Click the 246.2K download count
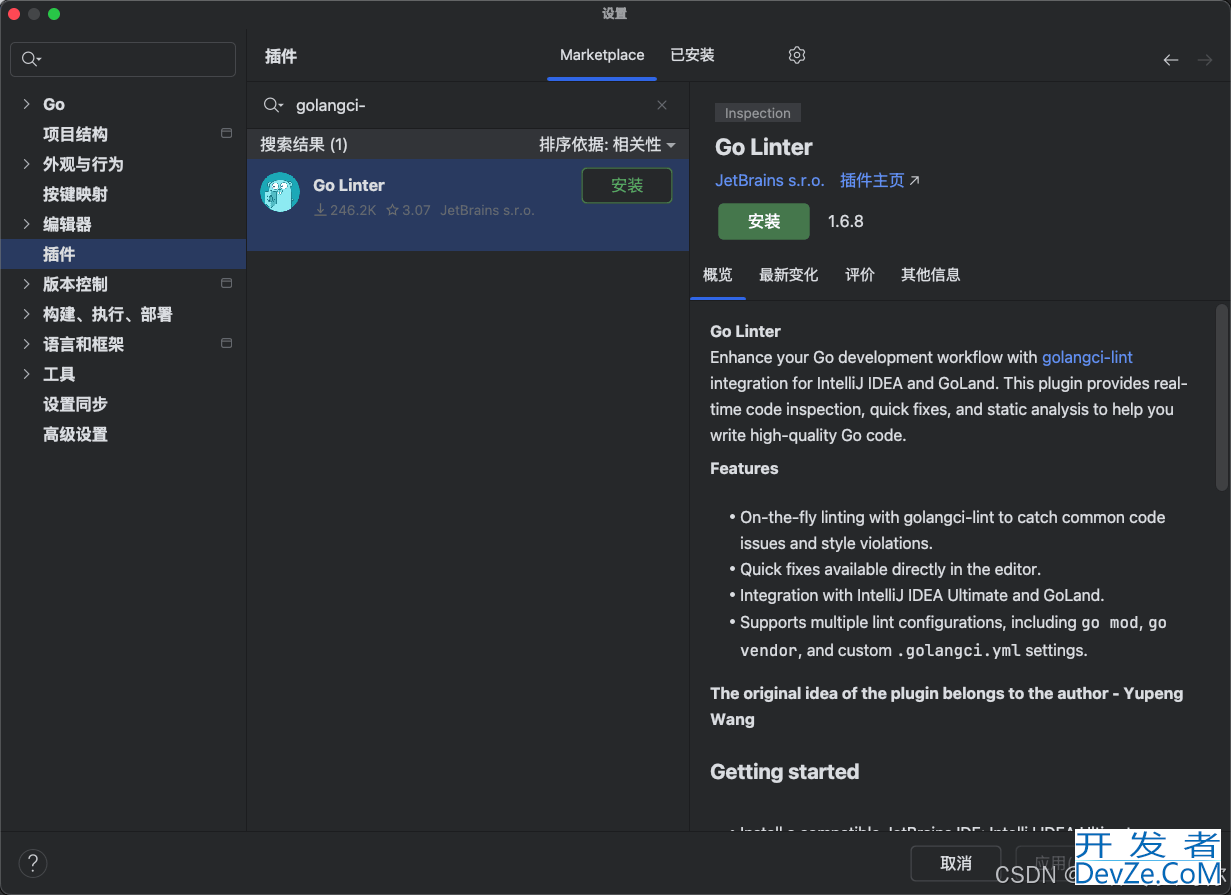The width and height of the screenshot is (1231, 895). point(345,210)
